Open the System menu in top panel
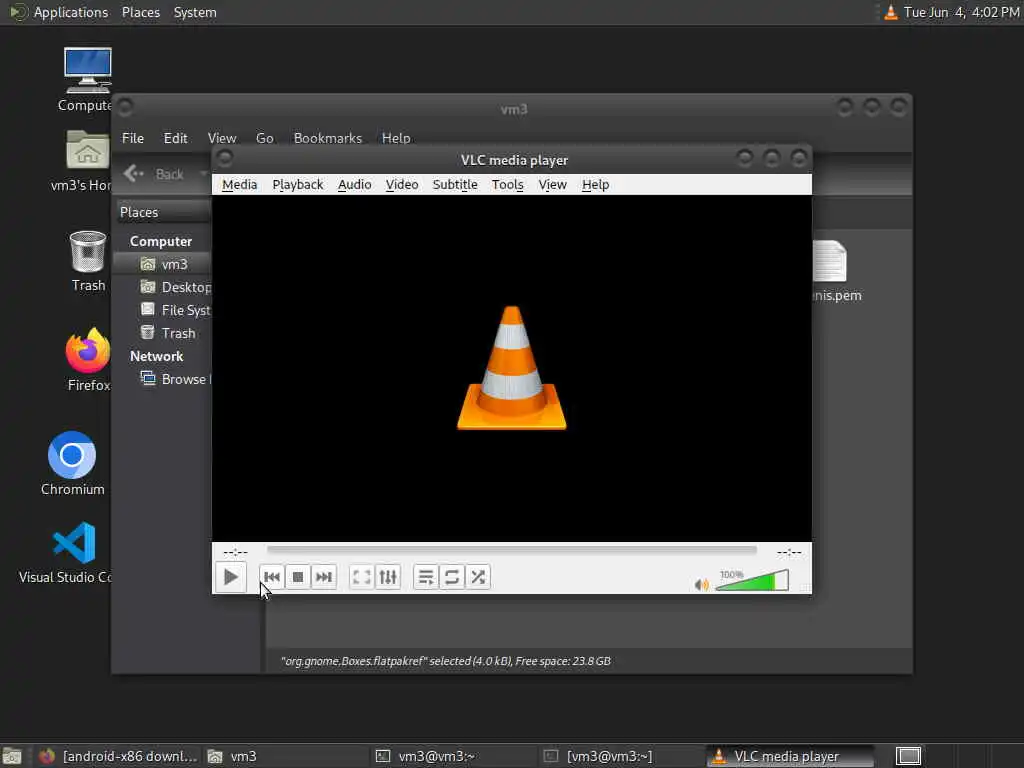Image resolution: width=1024 pixels, height=768 pixels. 195,12
